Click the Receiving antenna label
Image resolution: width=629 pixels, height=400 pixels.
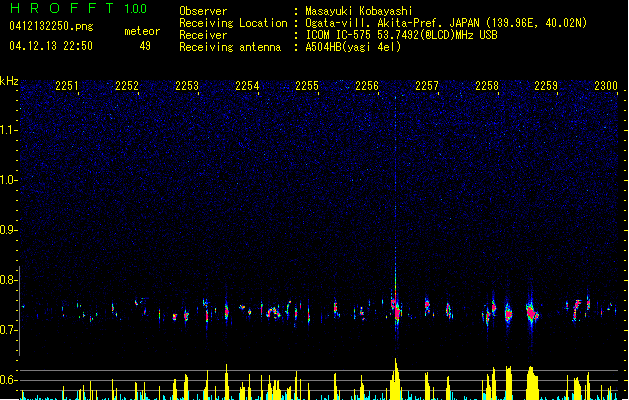tap(230, 47)
